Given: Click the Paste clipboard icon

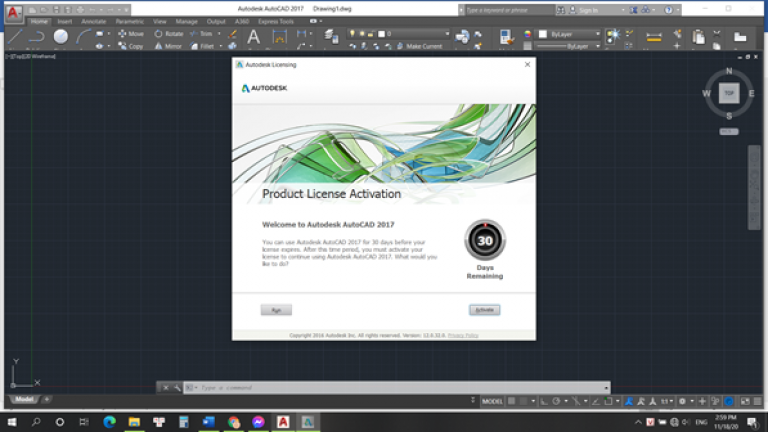Looking at the screenshot, I should tap(698, 37).
